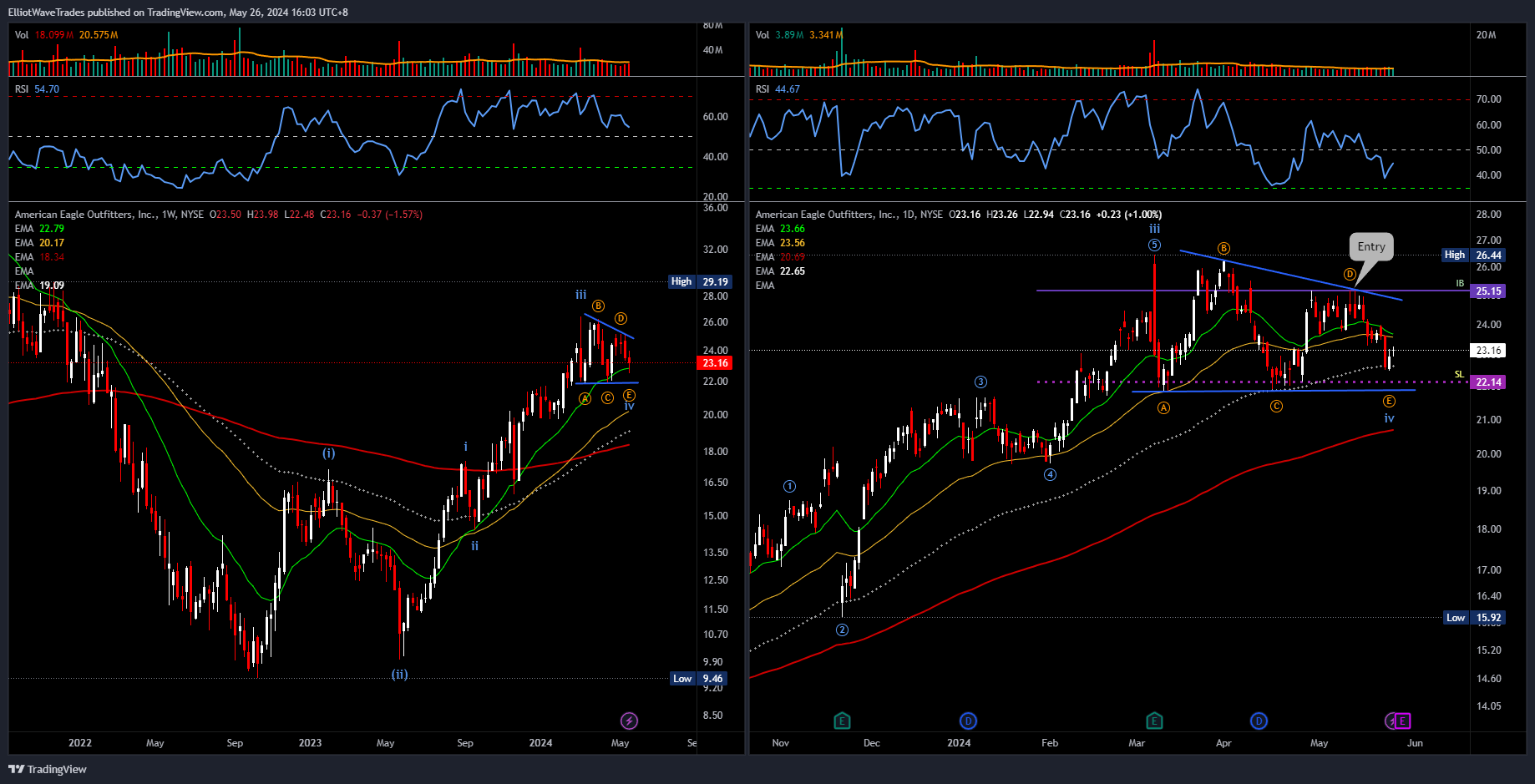Click the circled 1 wave label on the daily chart
Image resolution: width=1535 pixels, height=784 pixels.
(x=789, y=487)
